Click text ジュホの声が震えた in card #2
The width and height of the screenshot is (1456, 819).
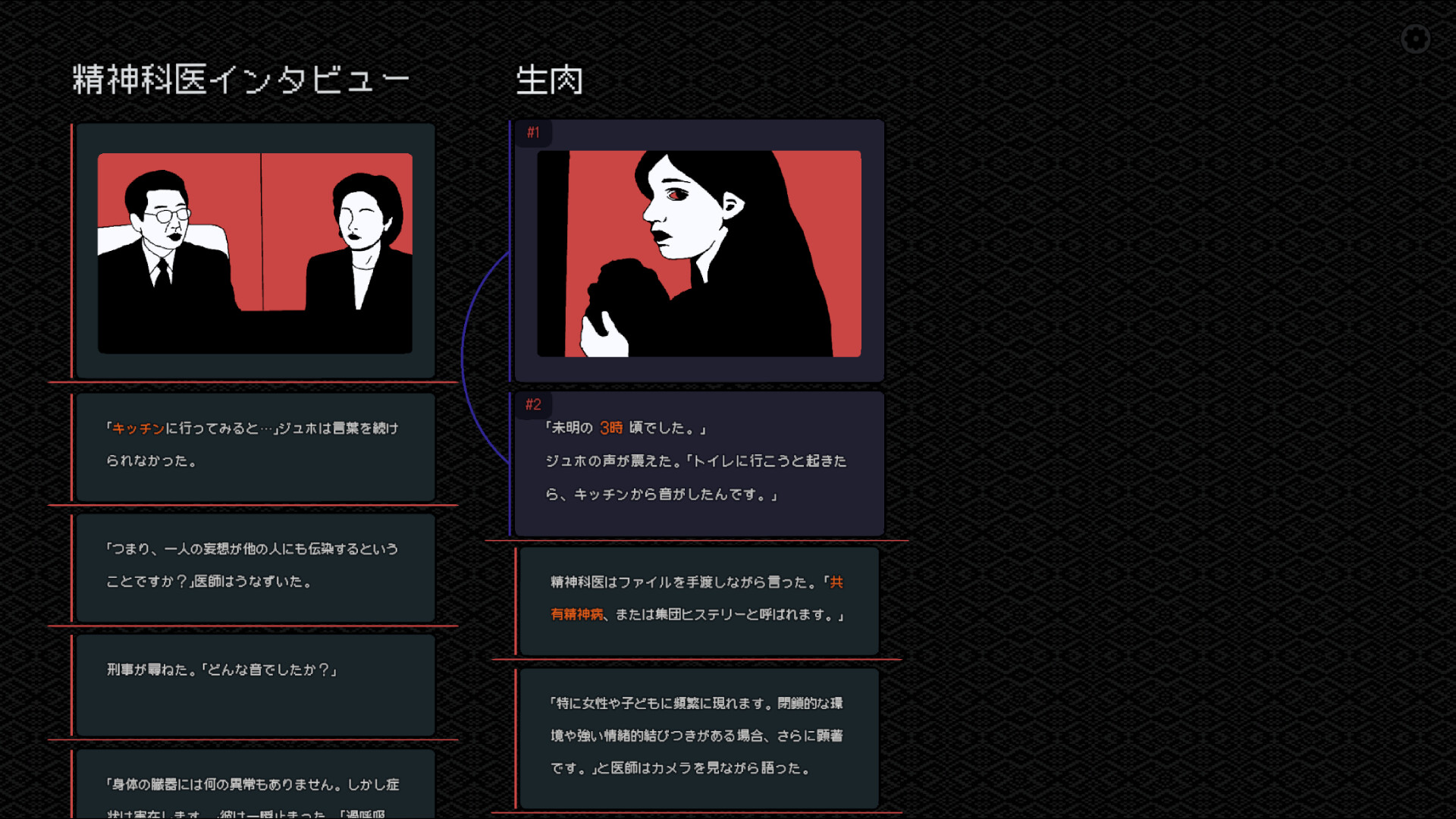[x=612, y=461]
